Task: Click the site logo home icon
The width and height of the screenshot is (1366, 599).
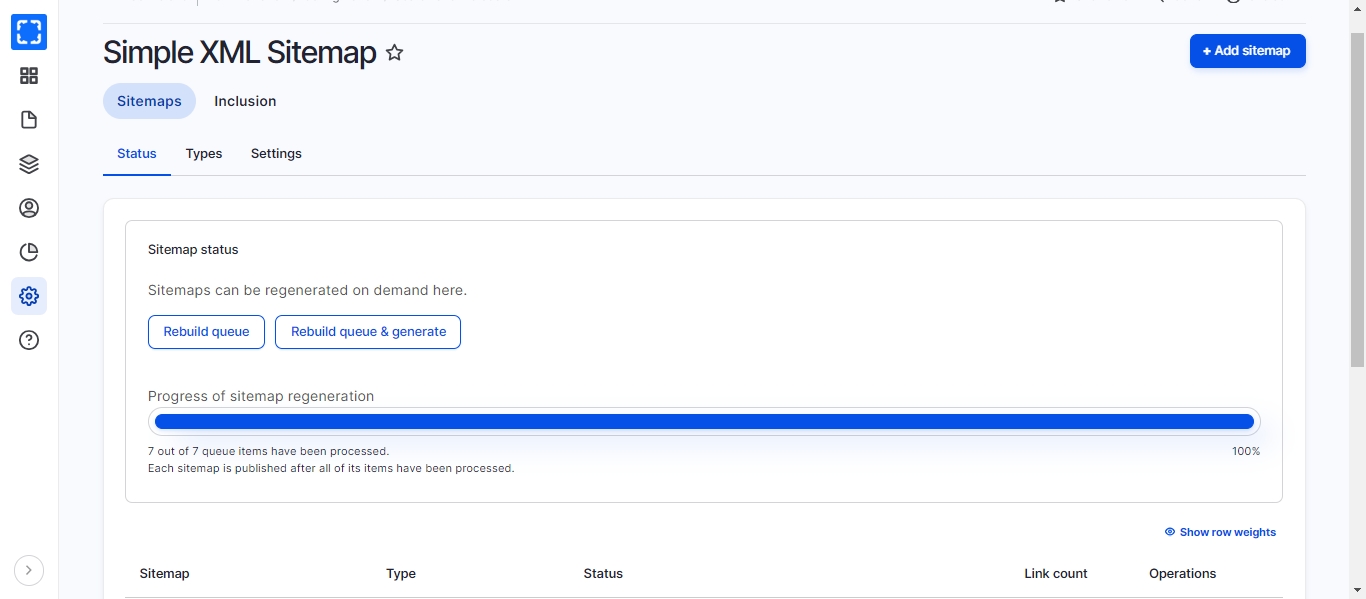Action: (x=29, y=32)
